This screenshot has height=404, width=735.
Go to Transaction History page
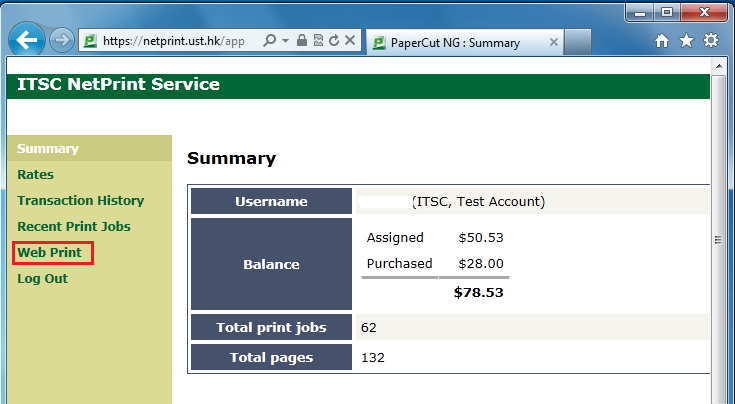80,201
